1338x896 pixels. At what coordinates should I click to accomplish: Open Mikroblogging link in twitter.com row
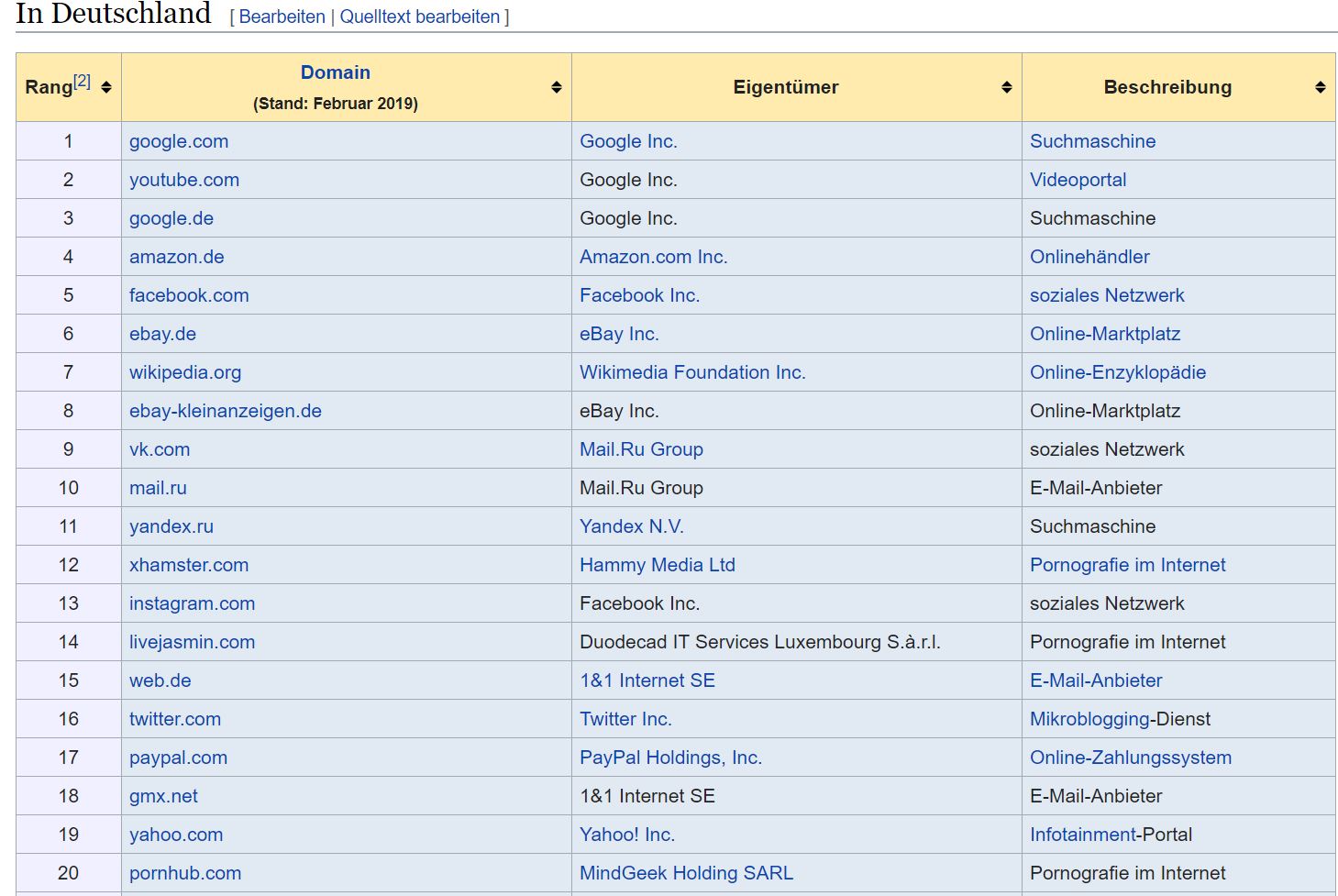point(1089,719)
